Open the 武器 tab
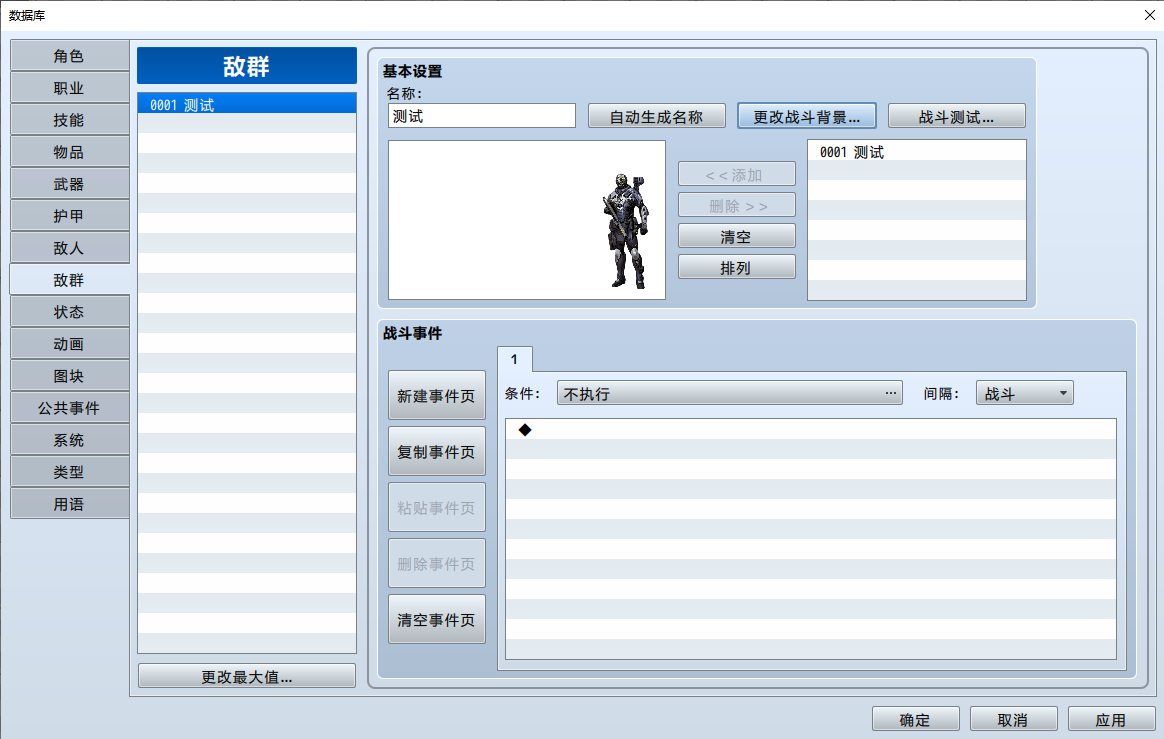The image size is (1164, 739). pyautogui.click(x=69, y=183)
